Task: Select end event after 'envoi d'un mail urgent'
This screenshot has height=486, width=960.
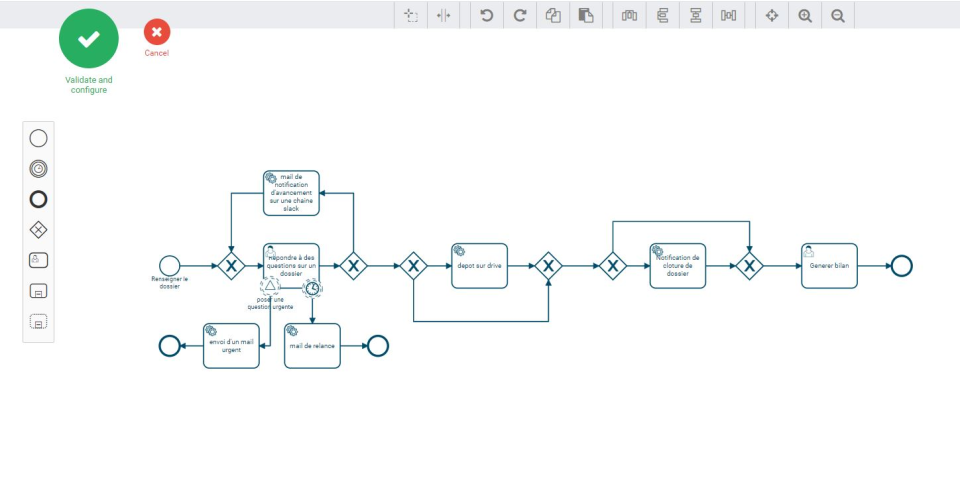Action: point(170,346)
